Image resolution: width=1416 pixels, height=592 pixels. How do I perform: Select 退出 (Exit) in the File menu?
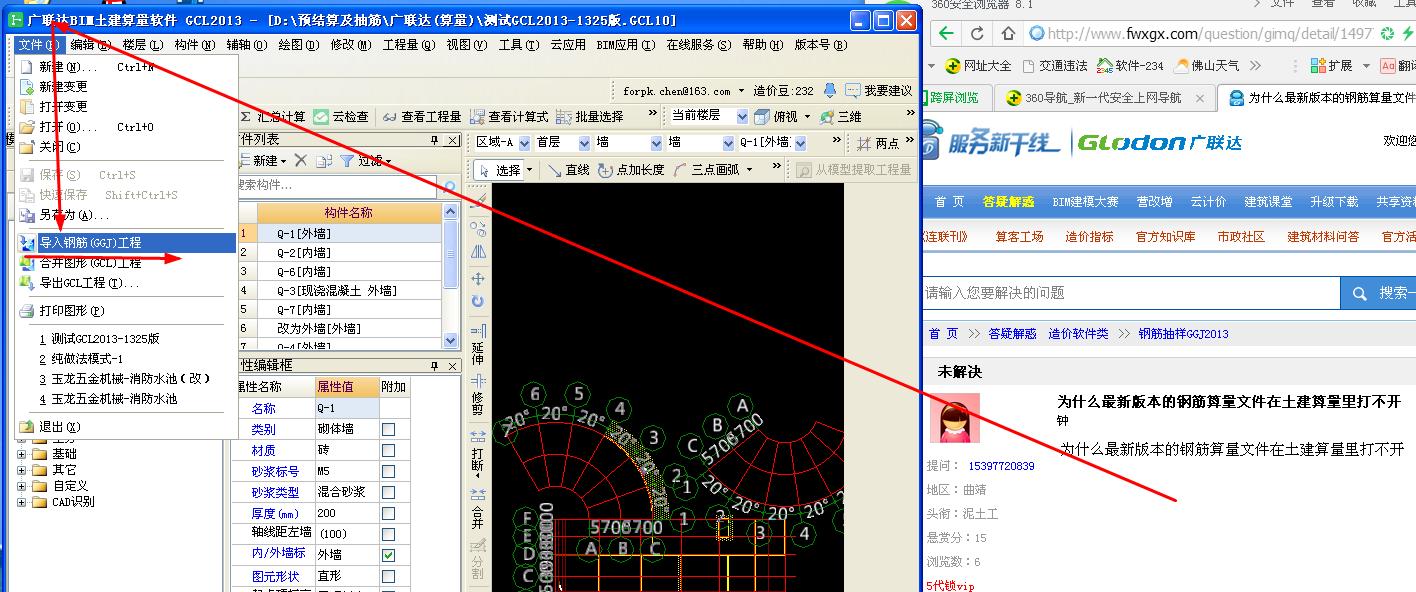pos(125,427)
